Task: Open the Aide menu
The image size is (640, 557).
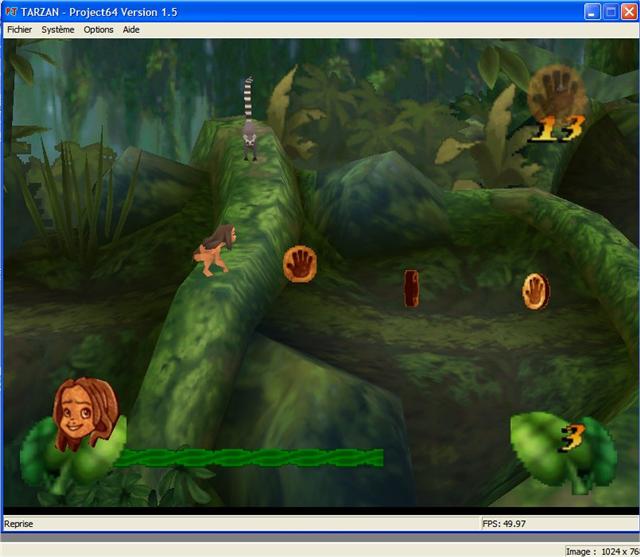Action: [x=131, y=30]
